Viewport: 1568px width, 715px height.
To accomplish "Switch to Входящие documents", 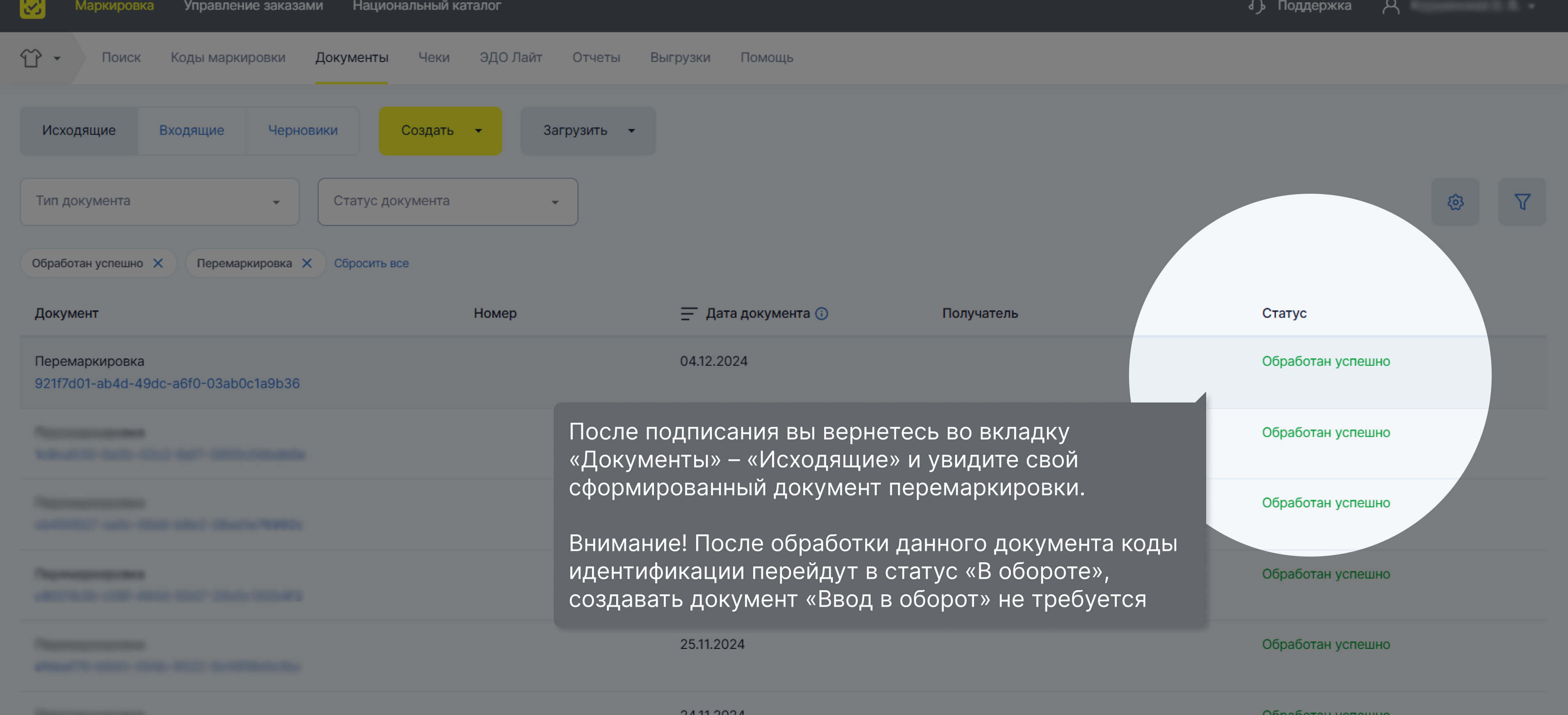I will pyautogui.click(x=192, y=131).
